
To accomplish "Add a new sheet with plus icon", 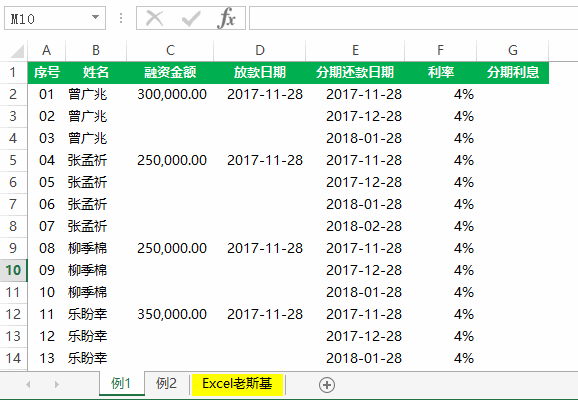I will pos(327,385).
